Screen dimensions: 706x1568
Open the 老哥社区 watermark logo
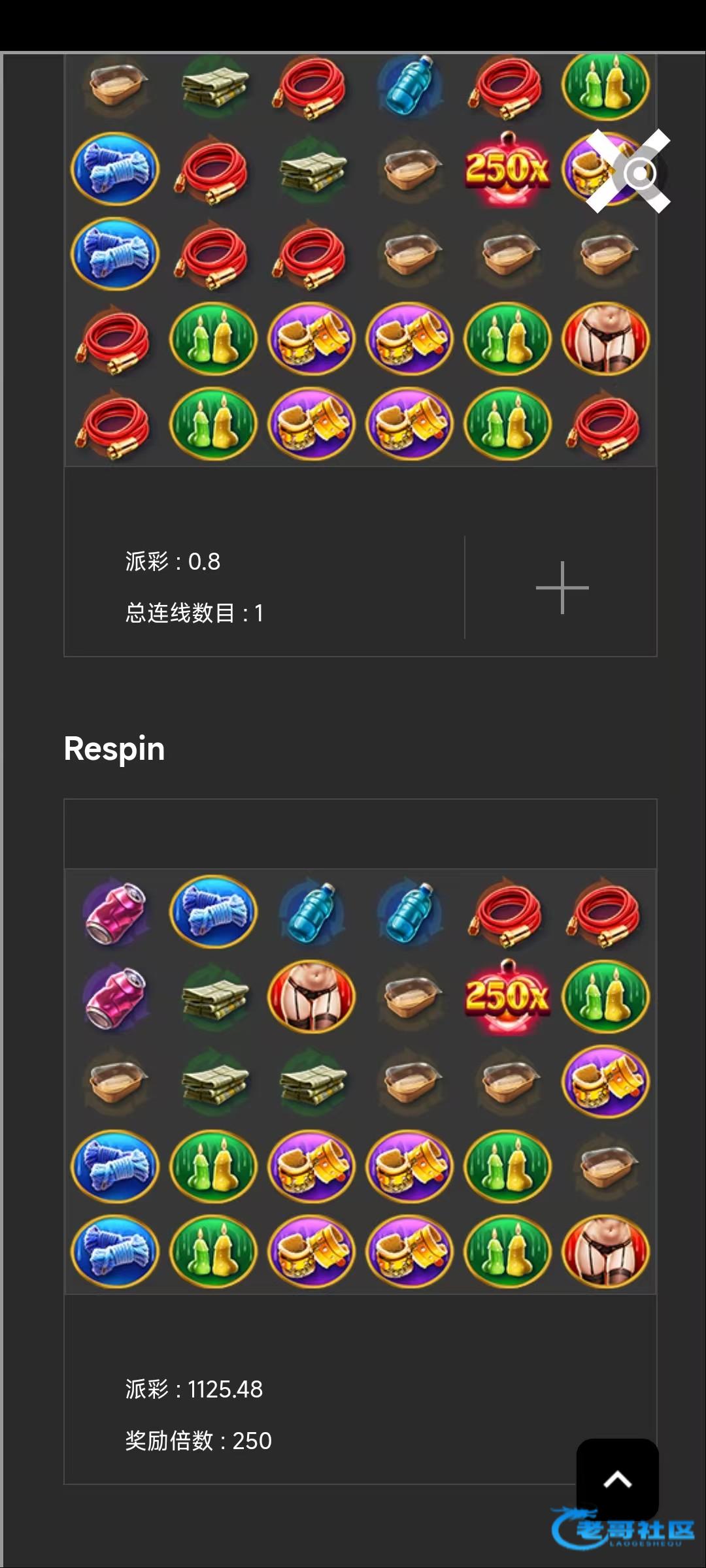coord(622,1529)
